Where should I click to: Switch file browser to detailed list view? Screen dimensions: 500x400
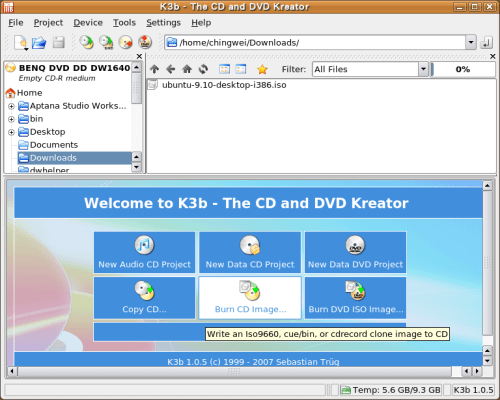coord(241,69)
